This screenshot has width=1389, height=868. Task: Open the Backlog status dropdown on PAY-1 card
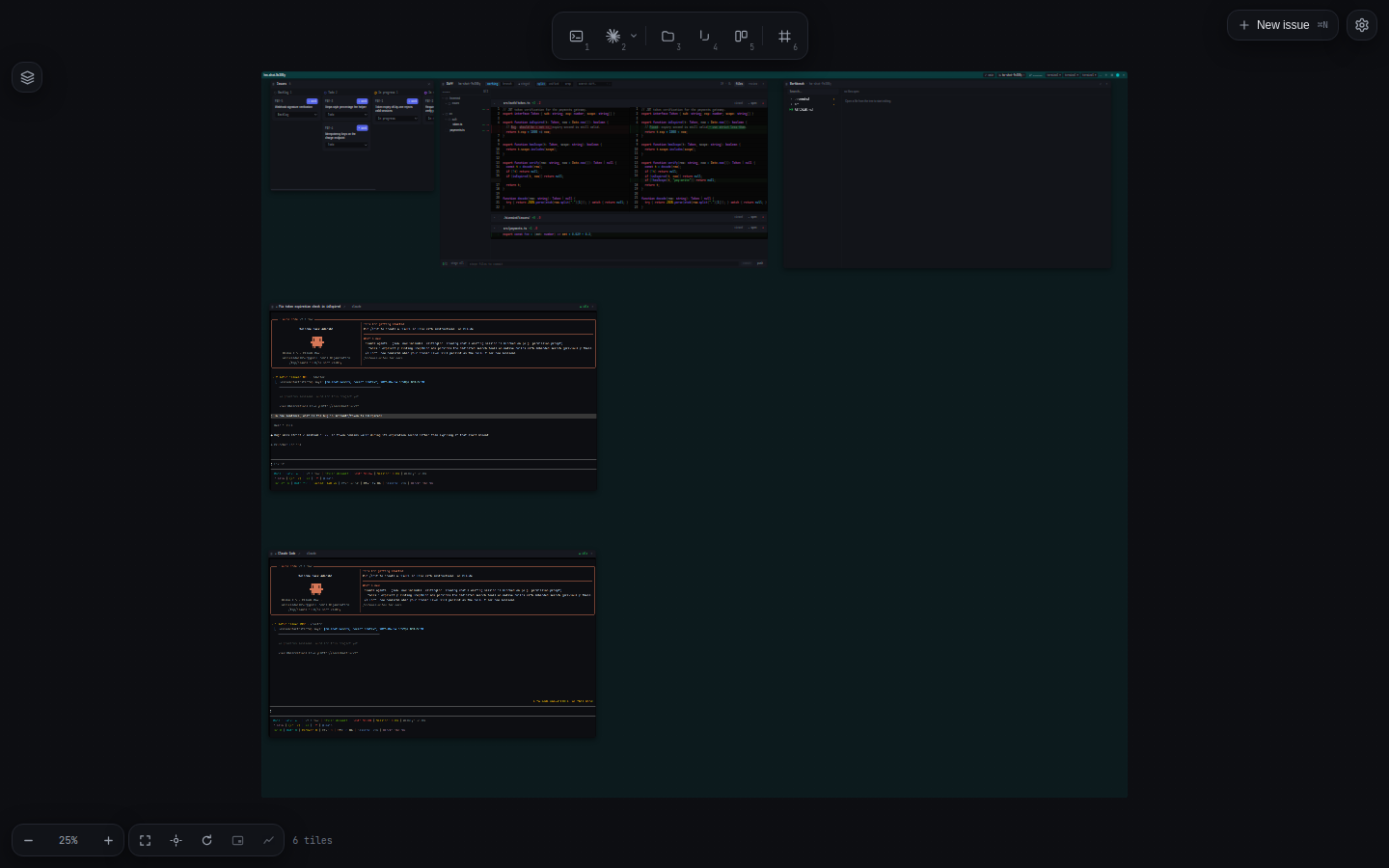(296, 115)
